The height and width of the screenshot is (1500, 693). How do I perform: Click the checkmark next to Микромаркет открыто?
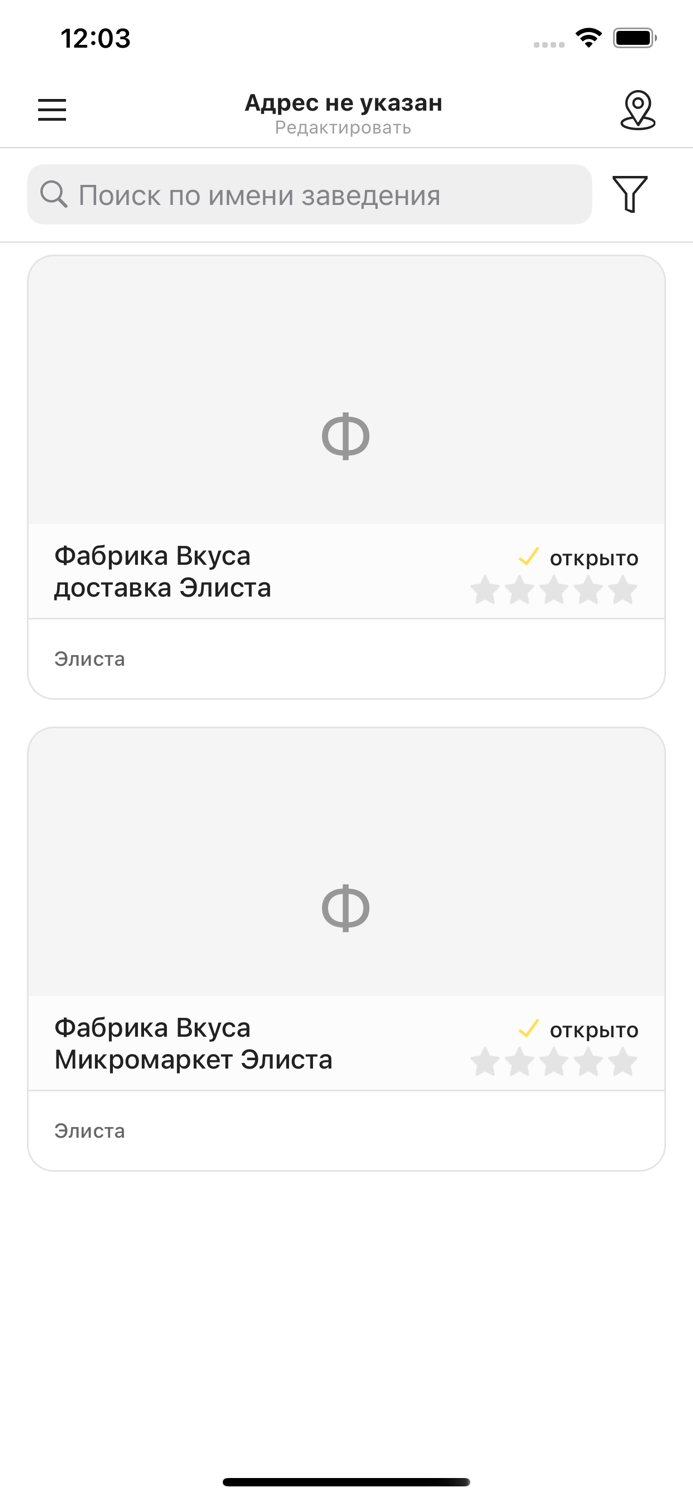[528, 1029]
